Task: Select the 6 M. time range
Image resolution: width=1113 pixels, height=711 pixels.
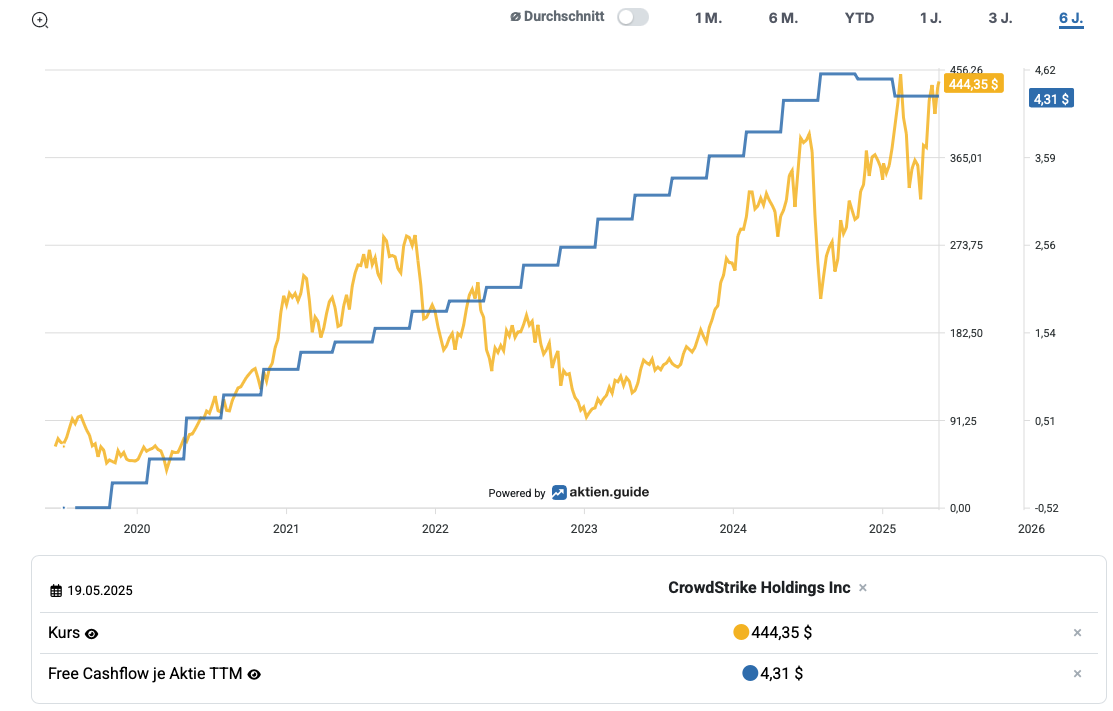Action: (783, 18)
